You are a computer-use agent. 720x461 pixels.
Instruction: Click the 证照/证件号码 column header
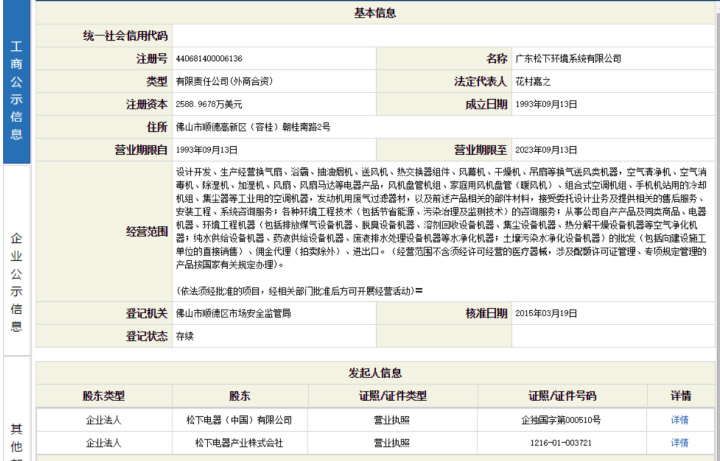pyautogui.click(x=562, y=396)
